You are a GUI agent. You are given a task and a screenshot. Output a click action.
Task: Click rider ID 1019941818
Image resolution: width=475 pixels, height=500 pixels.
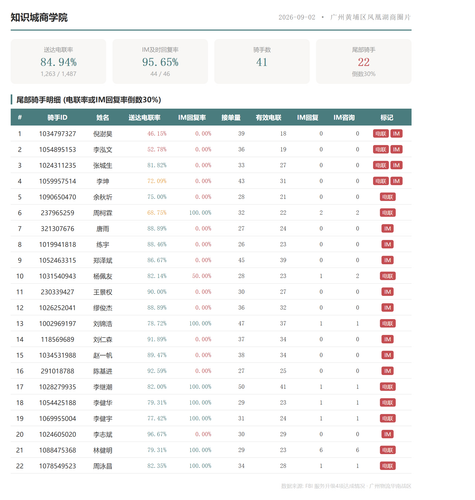57,244
